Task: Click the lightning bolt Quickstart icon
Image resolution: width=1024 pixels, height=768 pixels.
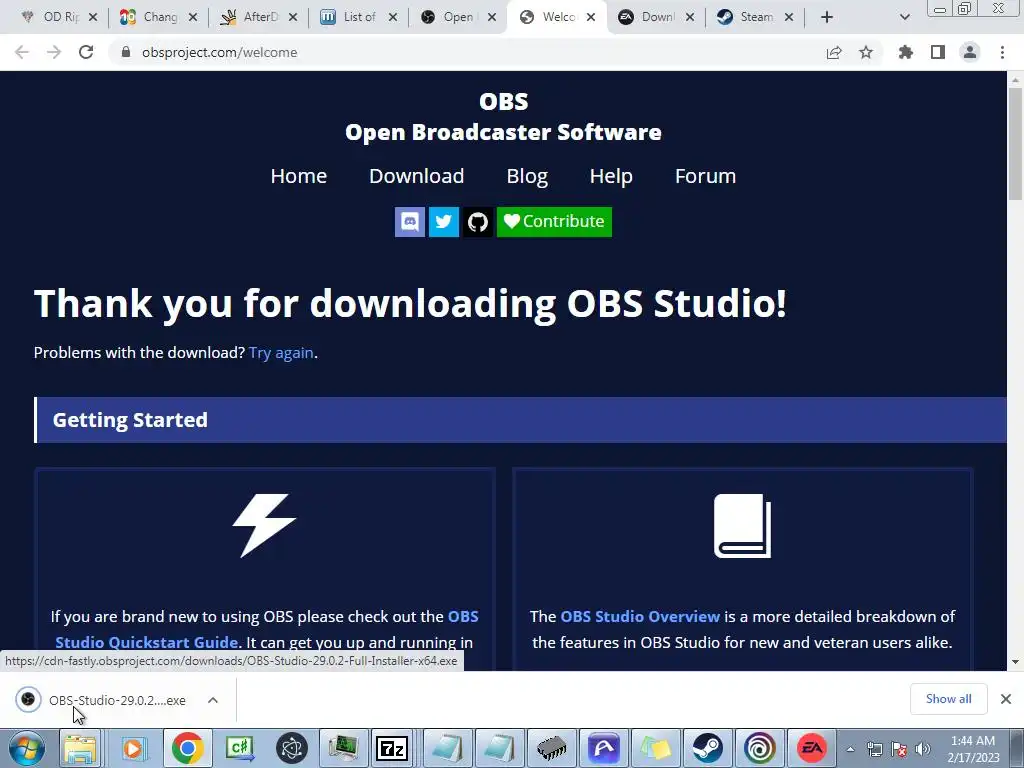Action: pyautogui.click(x=264, y=525)
